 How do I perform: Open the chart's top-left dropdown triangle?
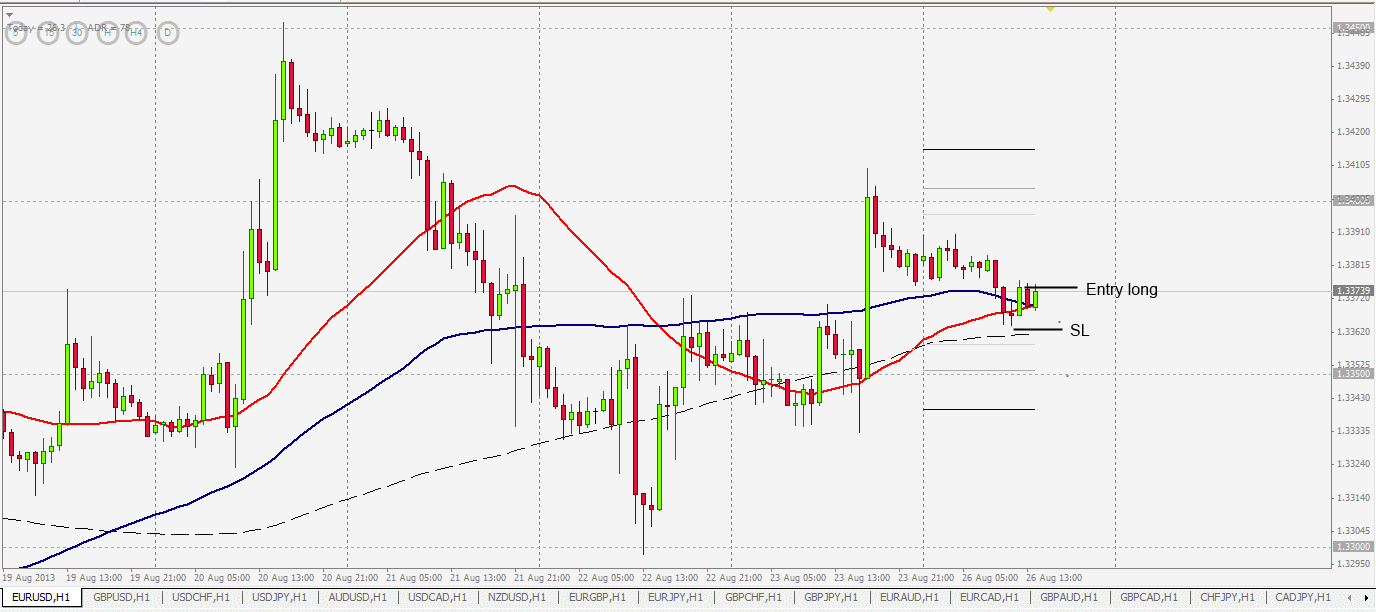point(10,14)
